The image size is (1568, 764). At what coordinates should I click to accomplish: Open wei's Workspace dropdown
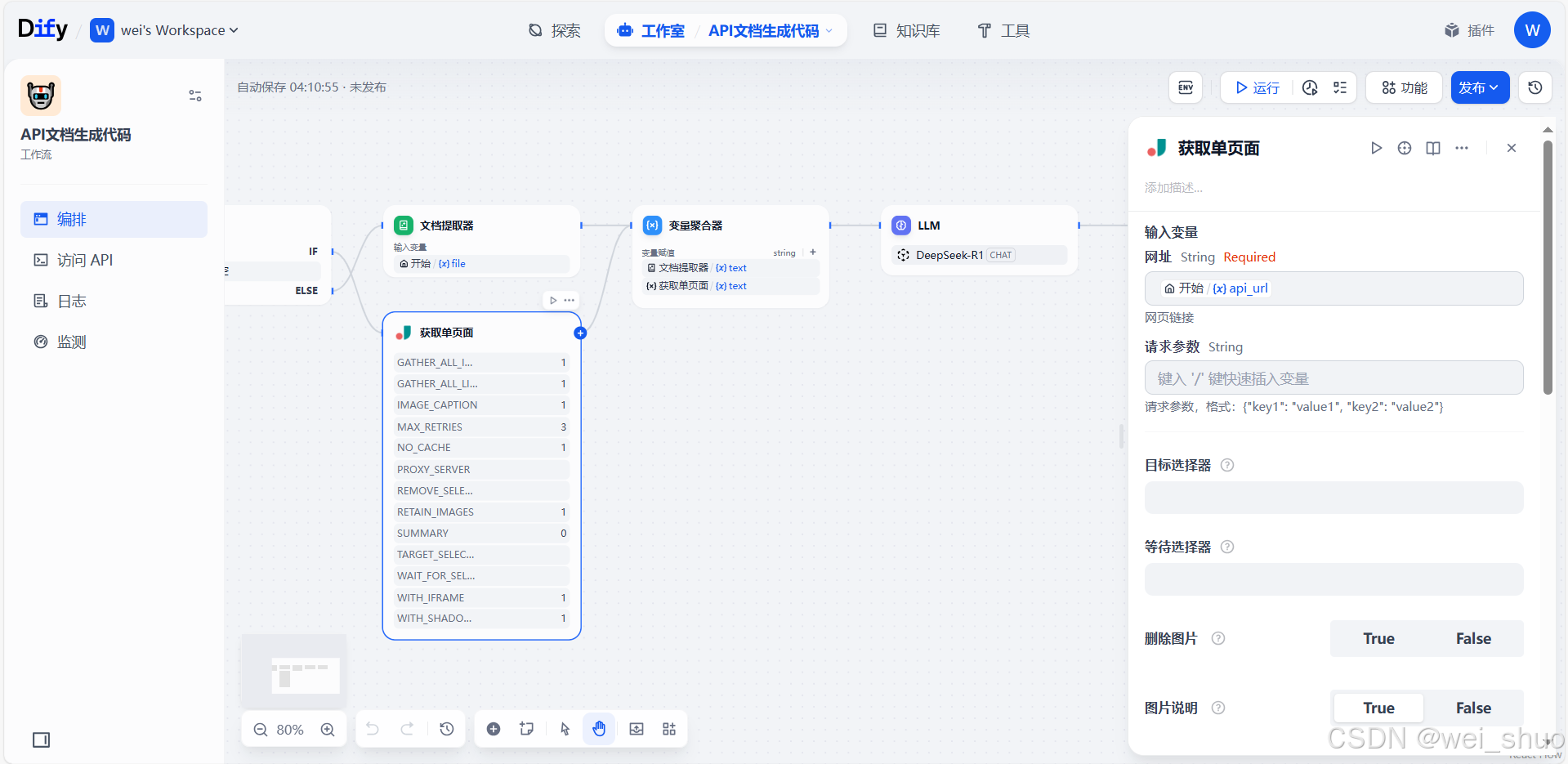[x=164, y=30]
